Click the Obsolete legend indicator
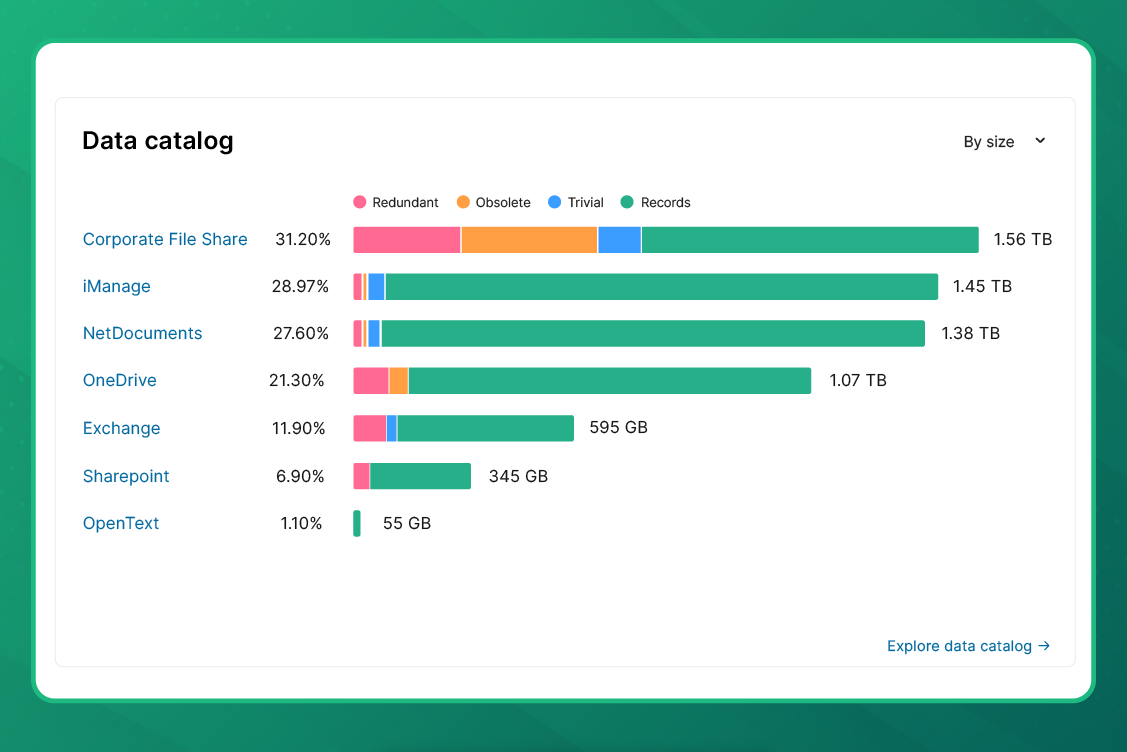This screenshot has height=752, width=1127. click(463, 202)
